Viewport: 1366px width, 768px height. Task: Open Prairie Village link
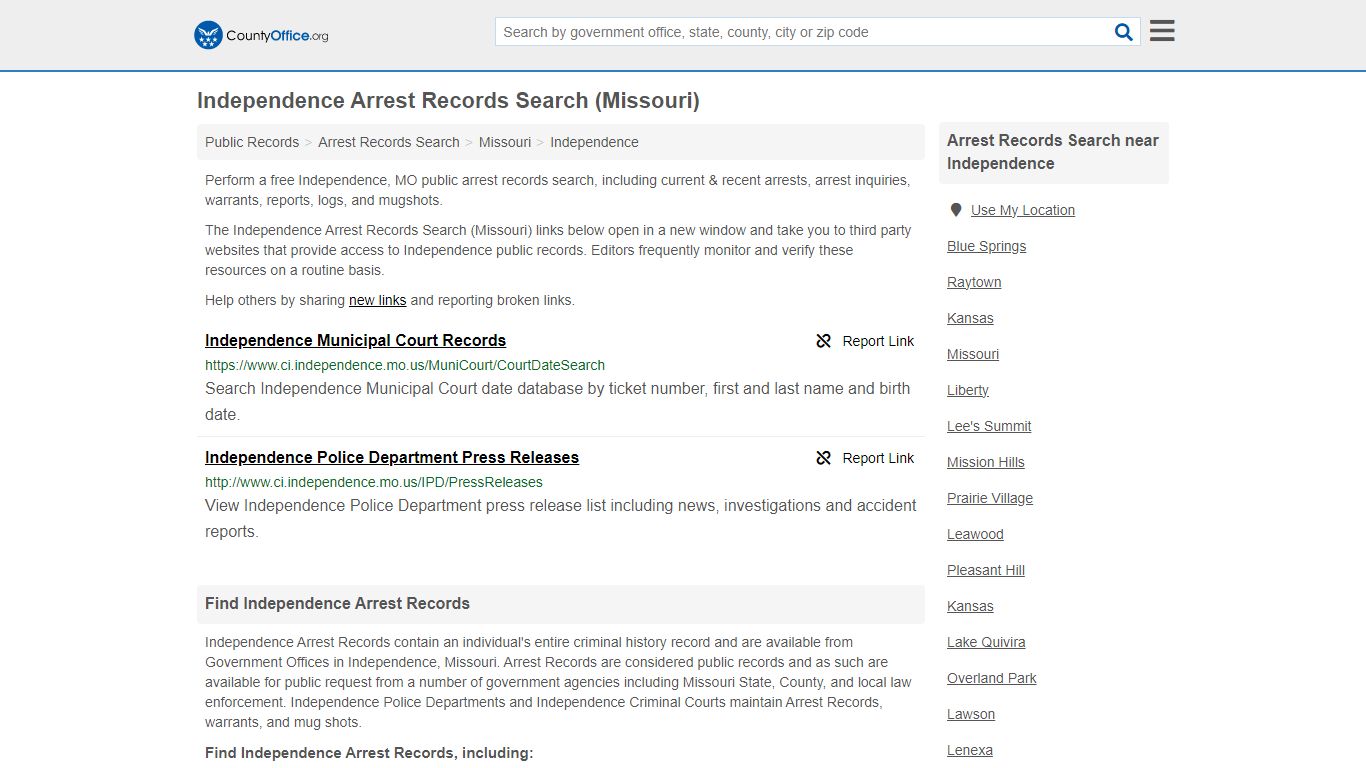pos(990,498)
